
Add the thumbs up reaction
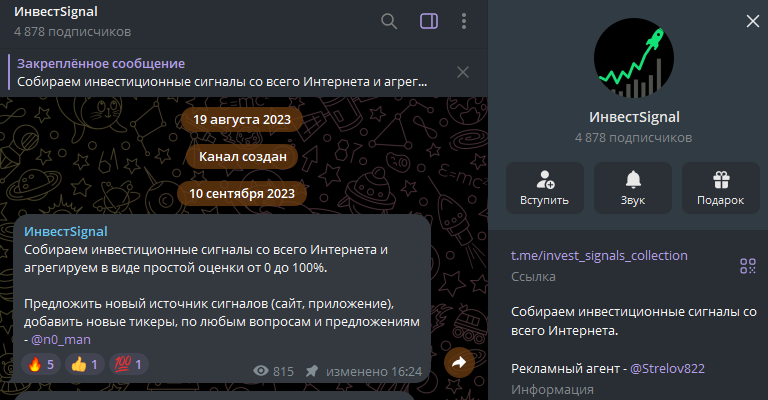pos(85,364)
